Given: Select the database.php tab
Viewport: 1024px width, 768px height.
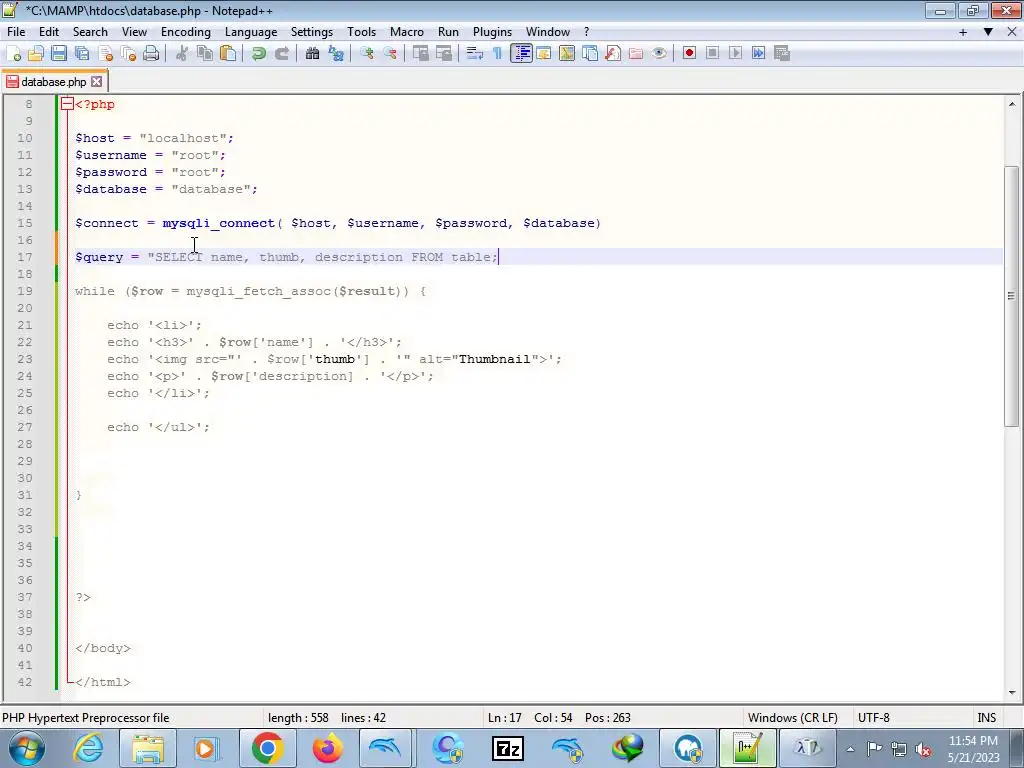Looking at the screenshot, I should click(54, 82).
